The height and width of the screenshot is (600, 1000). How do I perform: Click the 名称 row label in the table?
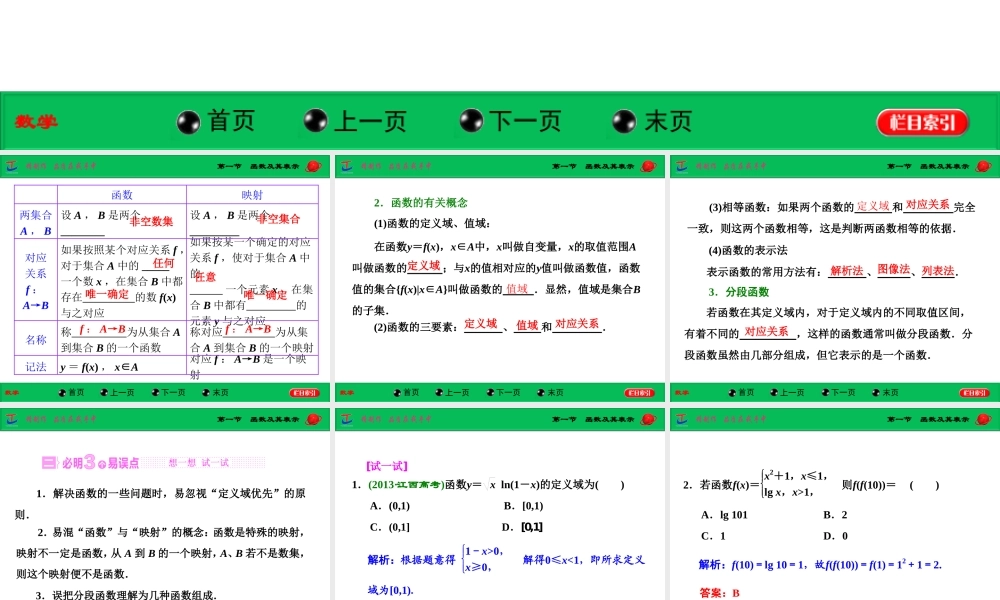click(x=36, y=339)
